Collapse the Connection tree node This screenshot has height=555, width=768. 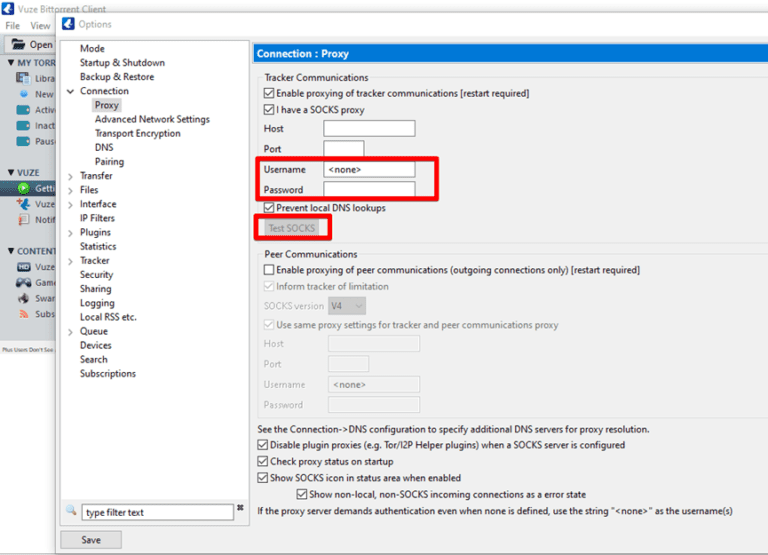[x=71, y=91]
